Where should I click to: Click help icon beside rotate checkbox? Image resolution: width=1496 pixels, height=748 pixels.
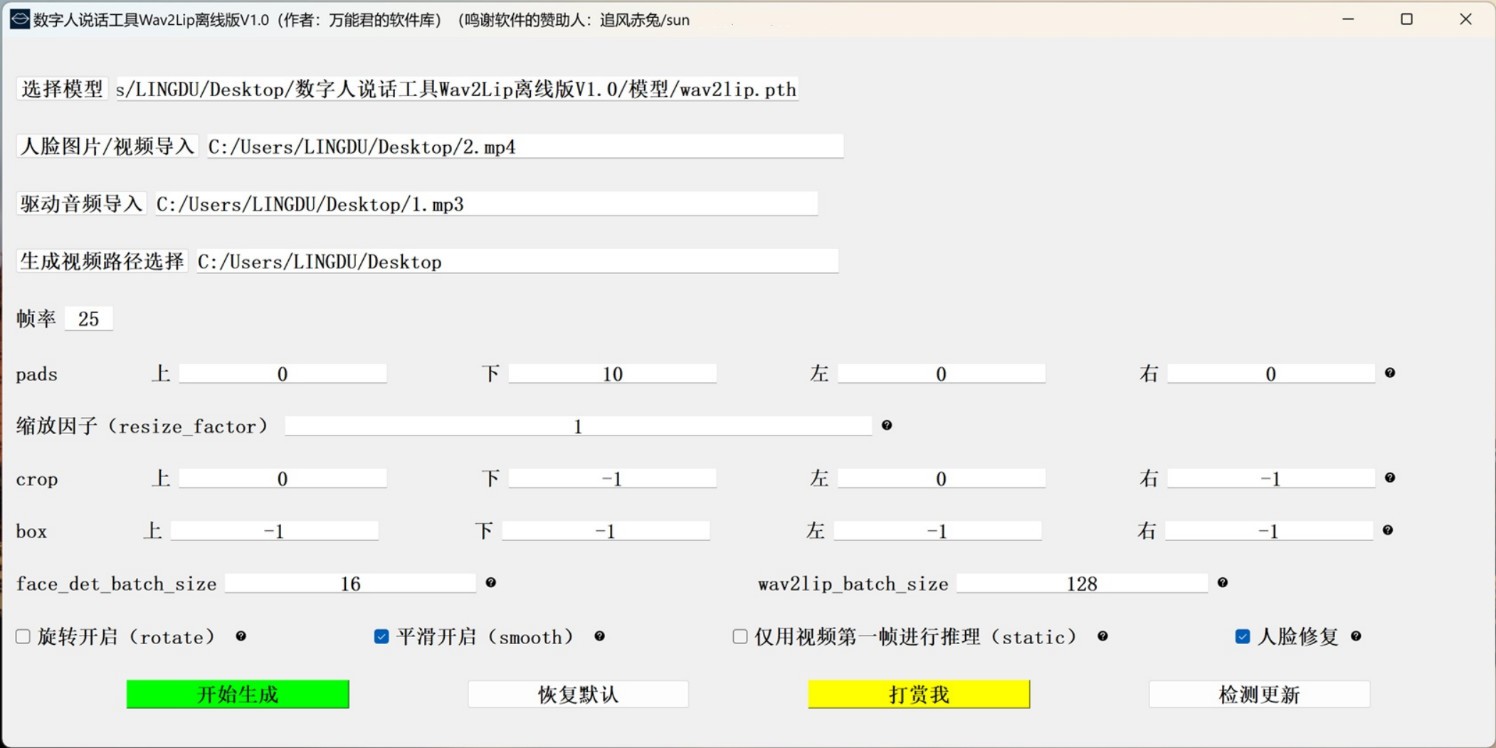coord(241,636)
